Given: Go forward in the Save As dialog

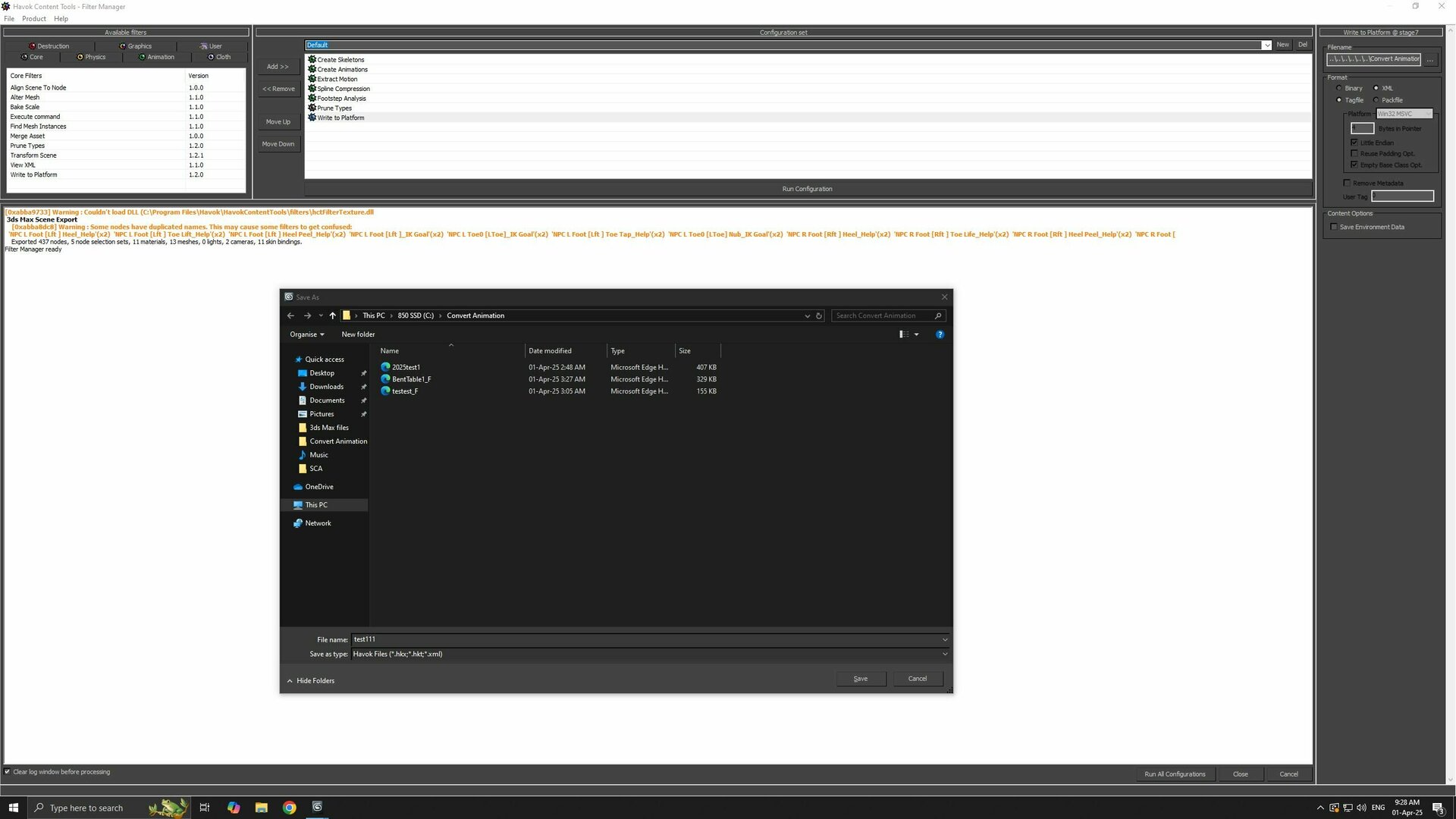Looking at the screenshot, I should [307, 315].
